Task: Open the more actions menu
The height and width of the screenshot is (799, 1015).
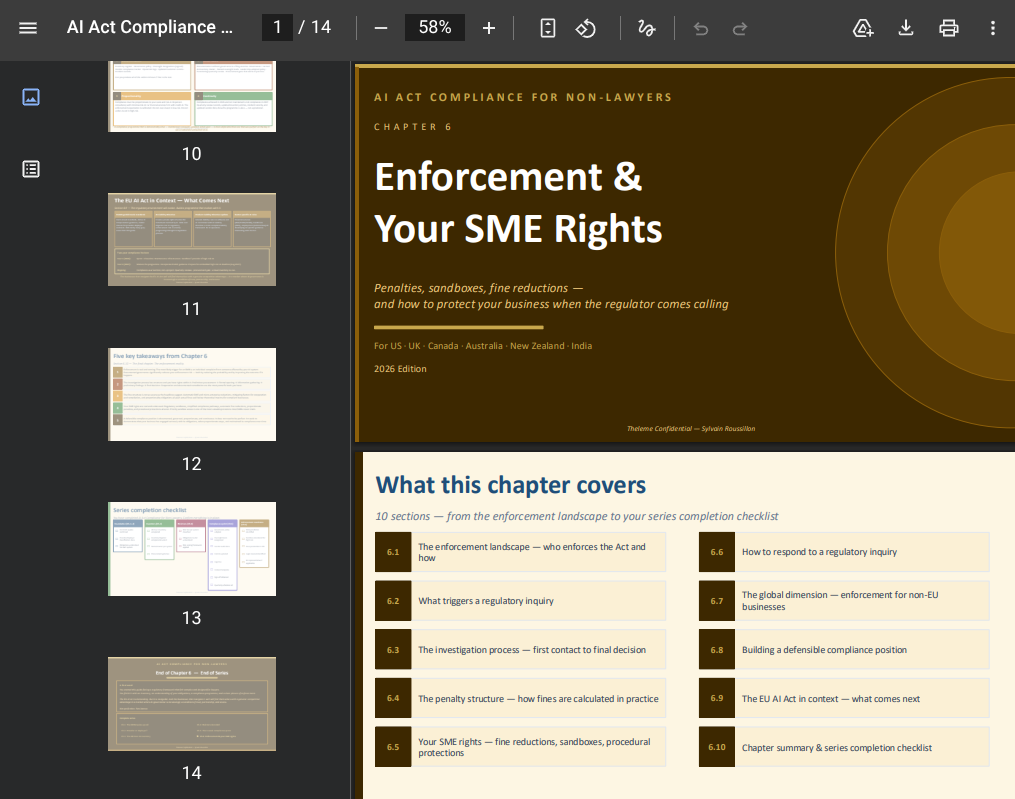Action: [992, 28]
